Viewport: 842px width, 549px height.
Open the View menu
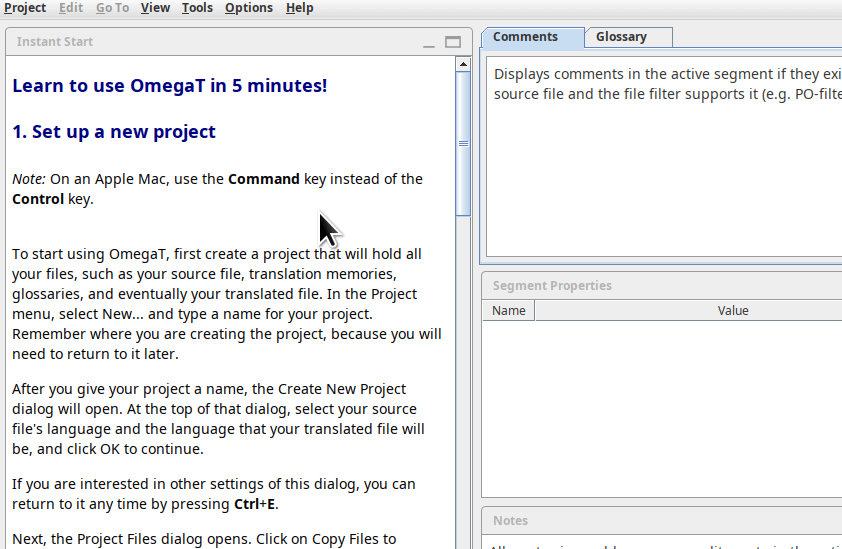pos(155,8)
